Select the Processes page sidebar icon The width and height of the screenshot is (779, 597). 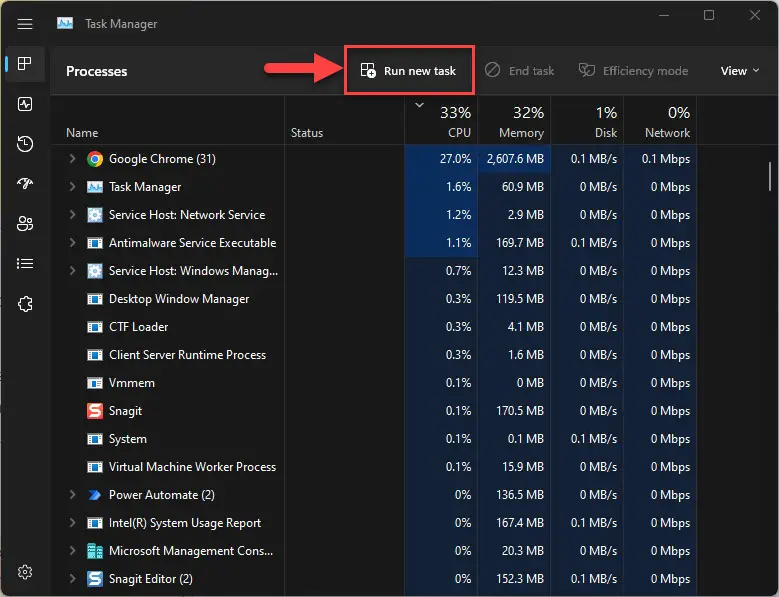pos(25,64)
